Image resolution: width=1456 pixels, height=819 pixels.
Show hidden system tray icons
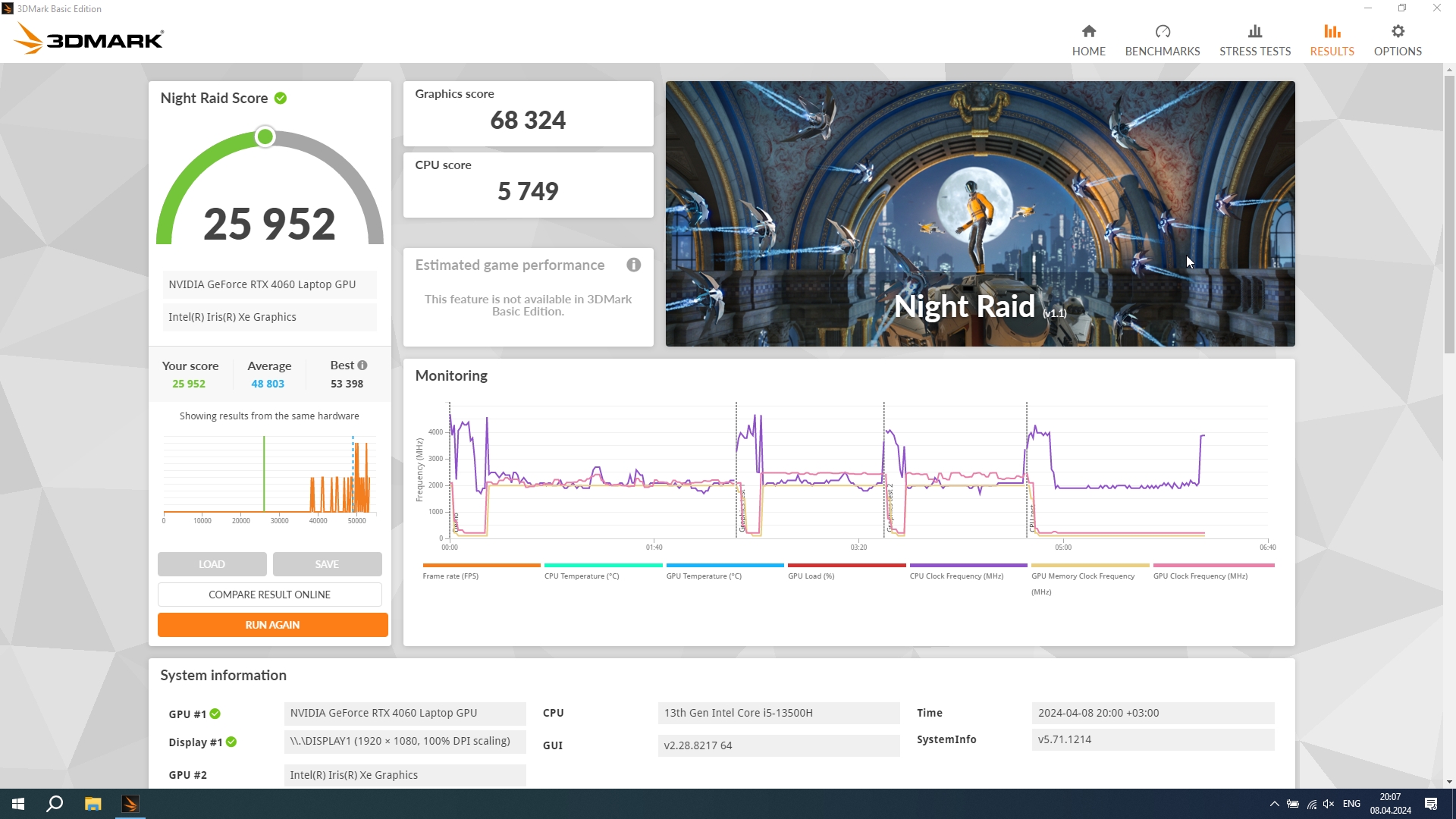point(1274,804)
